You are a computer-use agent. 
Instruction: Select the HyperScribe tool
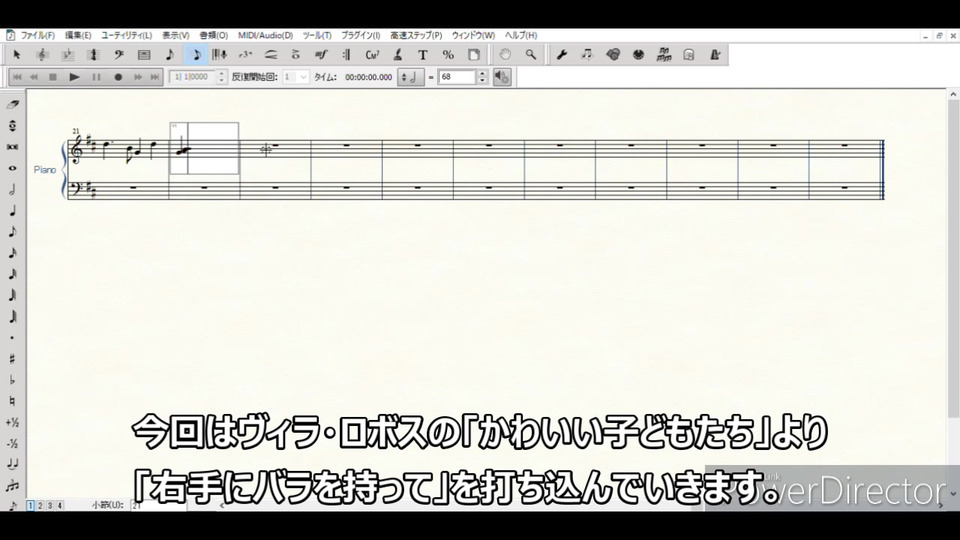tap(220, 55)
